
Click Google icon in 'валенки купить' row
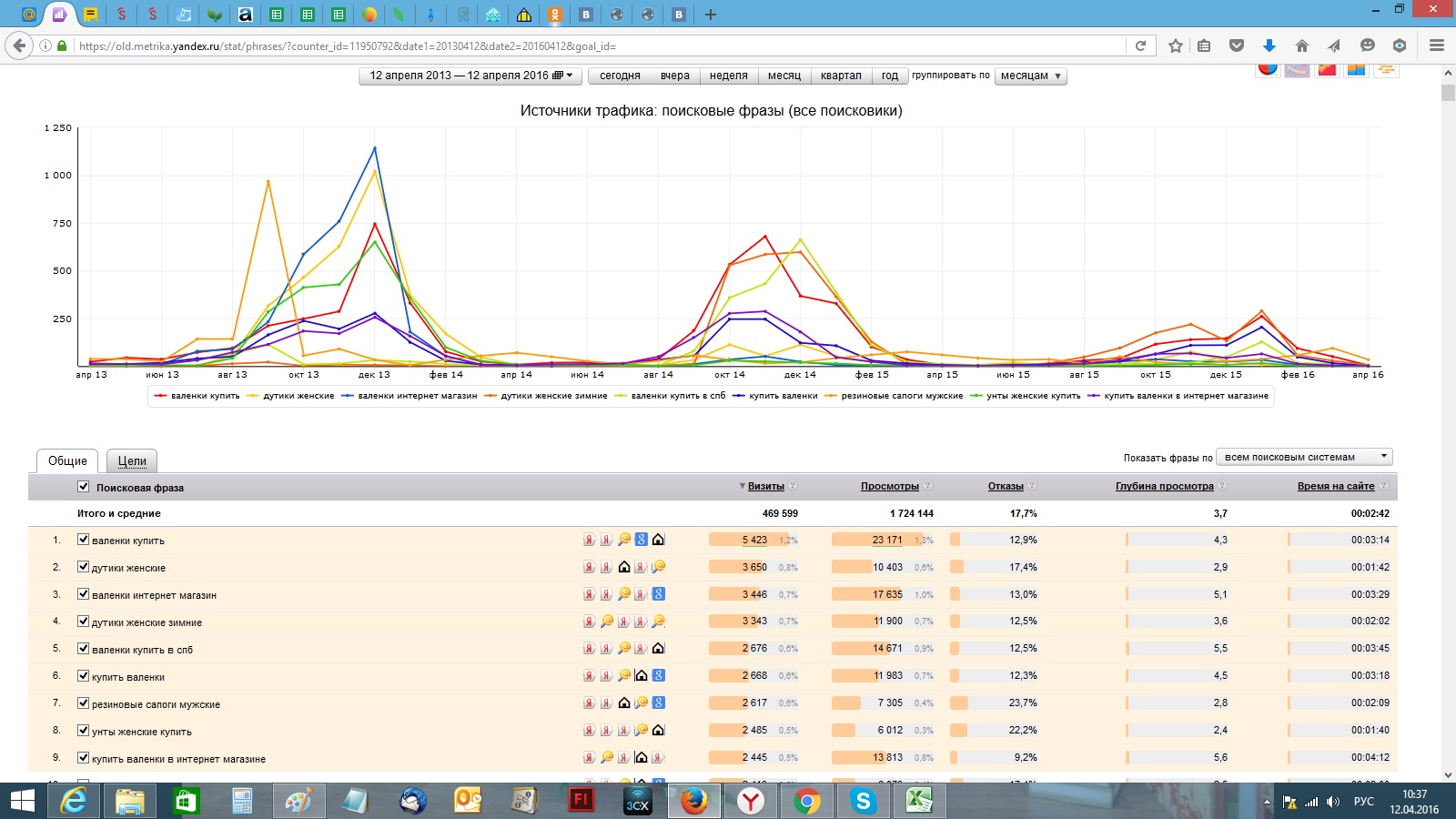[x=642, y=540]
